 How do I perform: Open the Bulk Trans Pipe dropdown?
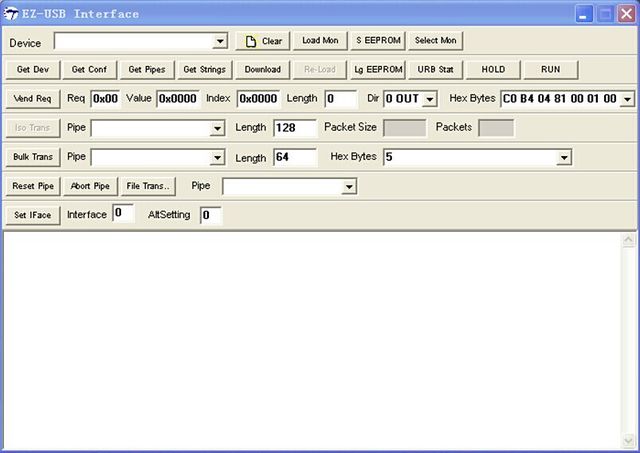pos(218,158)
